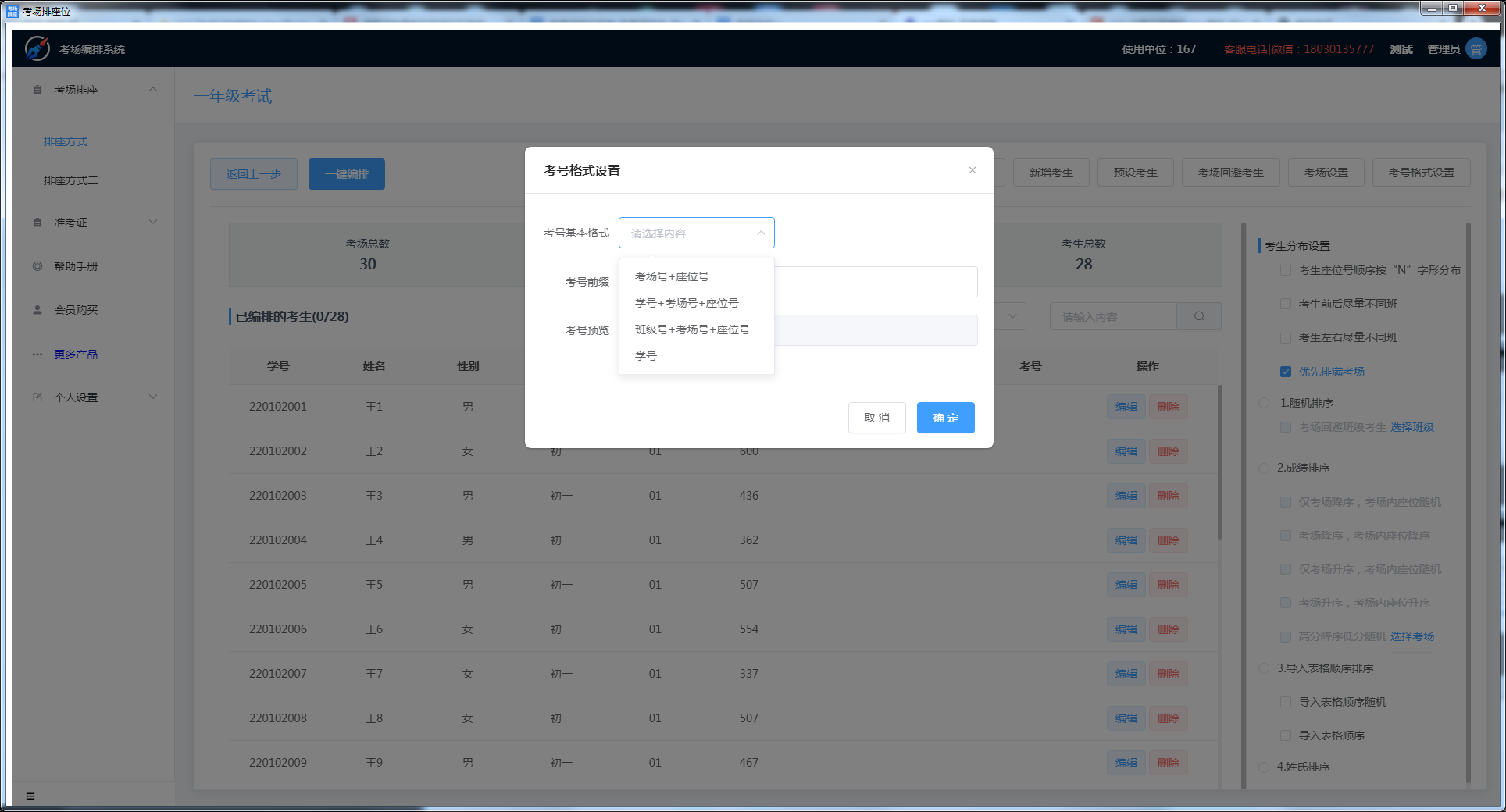Click the 返回上一步 button

click(254, 174)
